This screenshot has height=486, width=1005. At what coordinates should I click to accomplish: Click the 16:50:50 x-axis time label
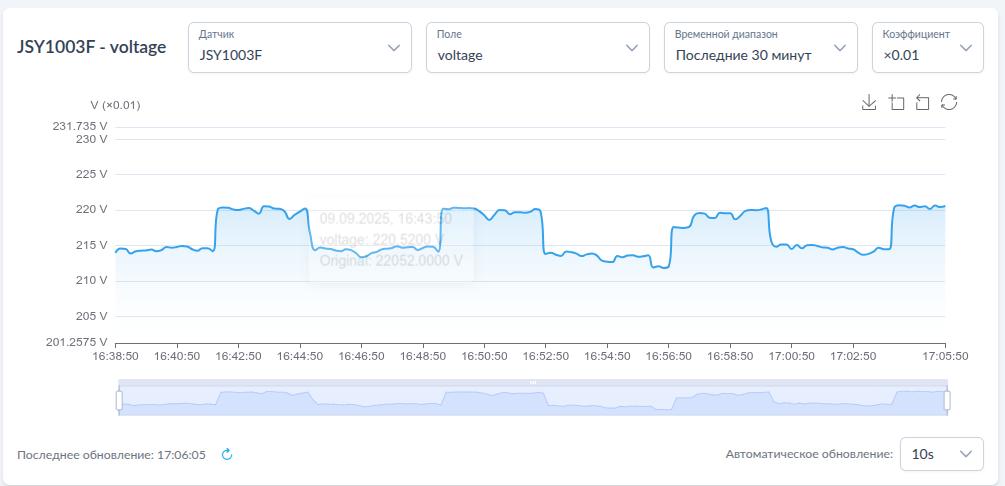[484, 356]
